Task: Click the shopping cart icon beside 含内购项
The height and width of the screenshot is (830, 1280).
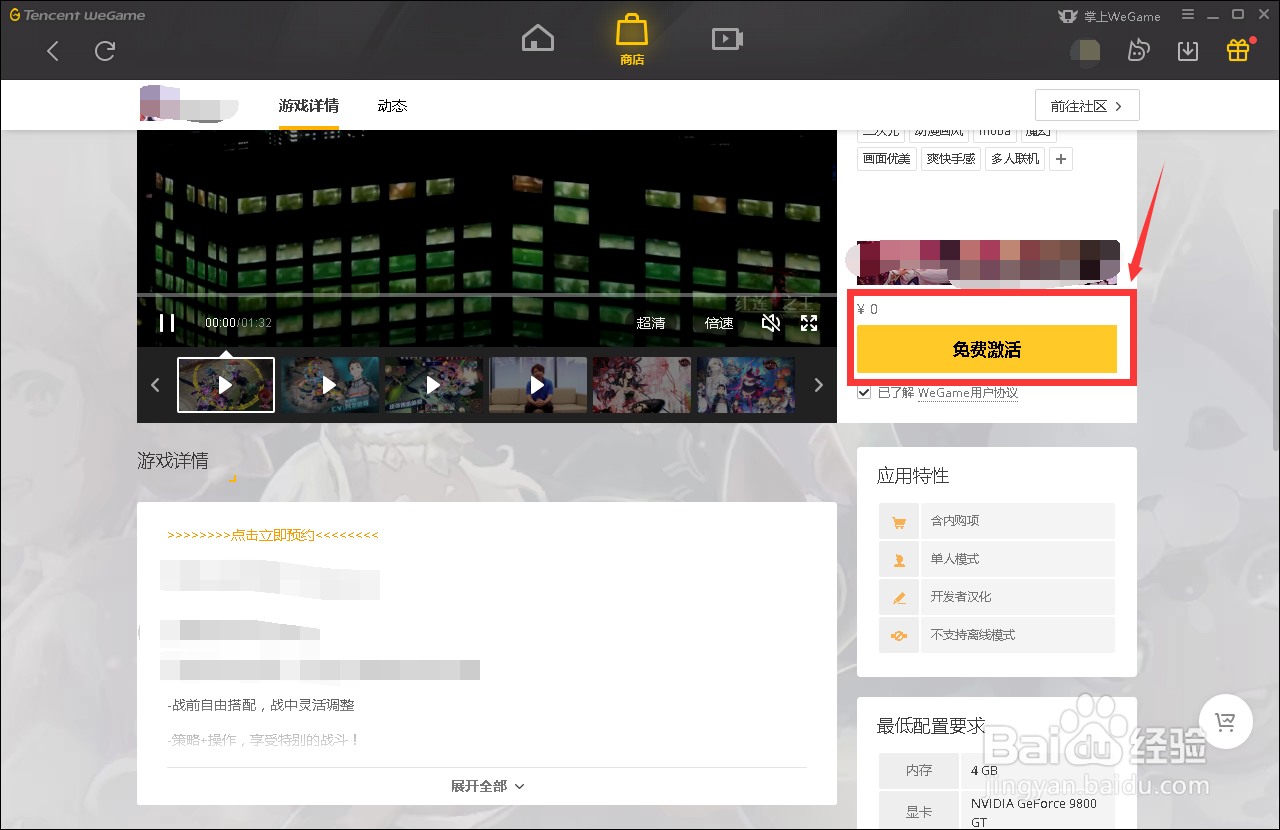Action: coord(899,521)
